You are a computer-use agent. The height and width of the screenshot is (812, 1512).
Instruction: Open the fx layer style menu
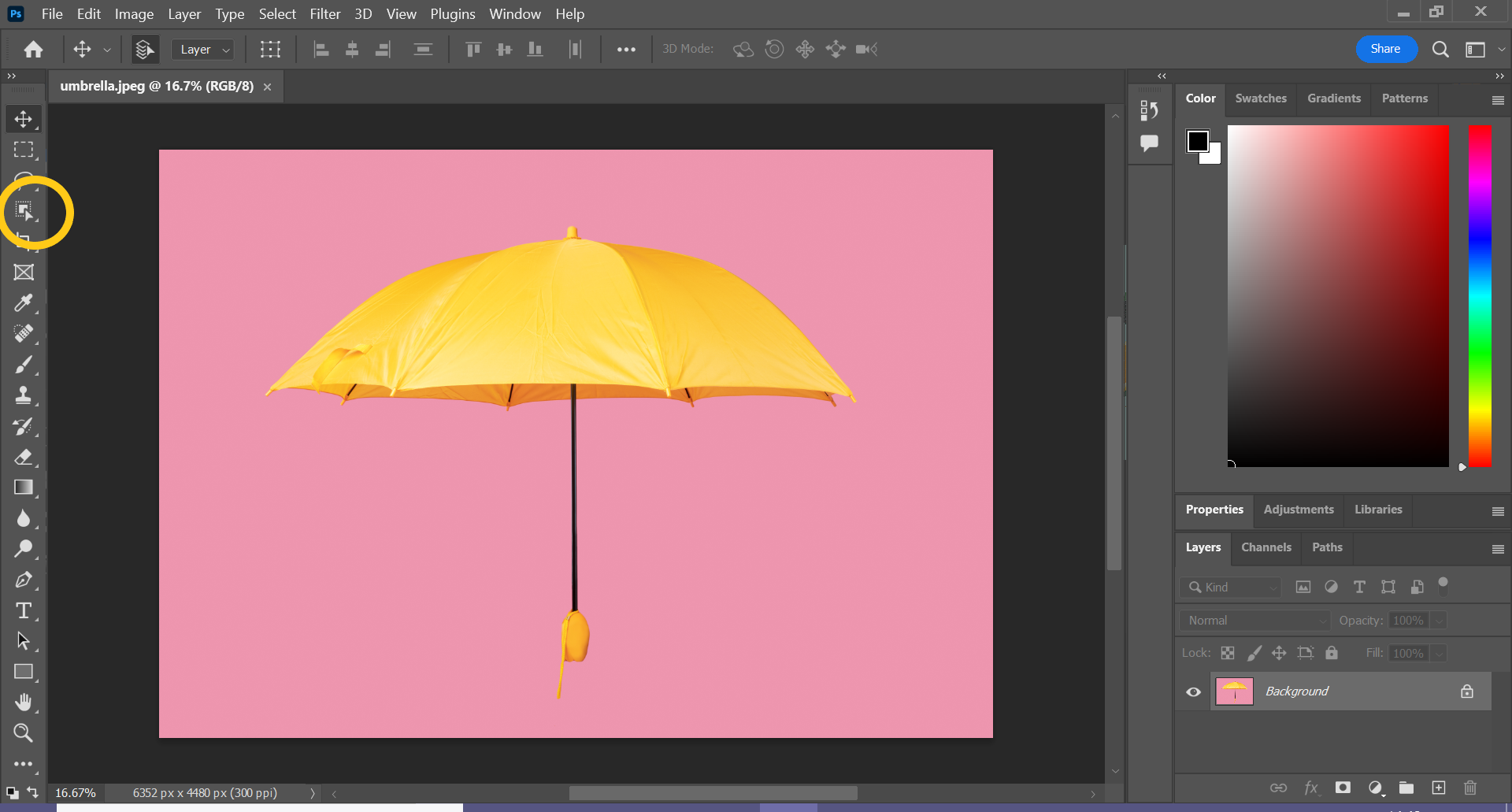click(1311, 788)
